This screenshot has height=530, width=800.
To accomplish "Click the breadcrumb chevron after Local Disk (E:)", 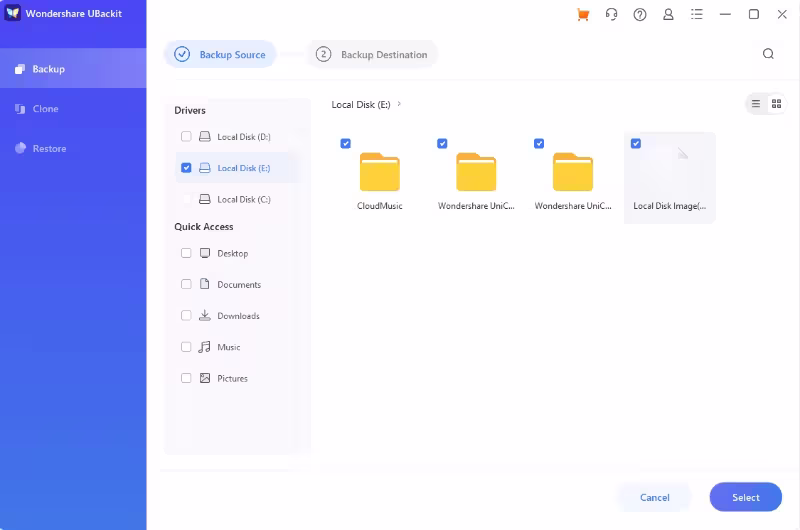I will (x=399, y=104).
